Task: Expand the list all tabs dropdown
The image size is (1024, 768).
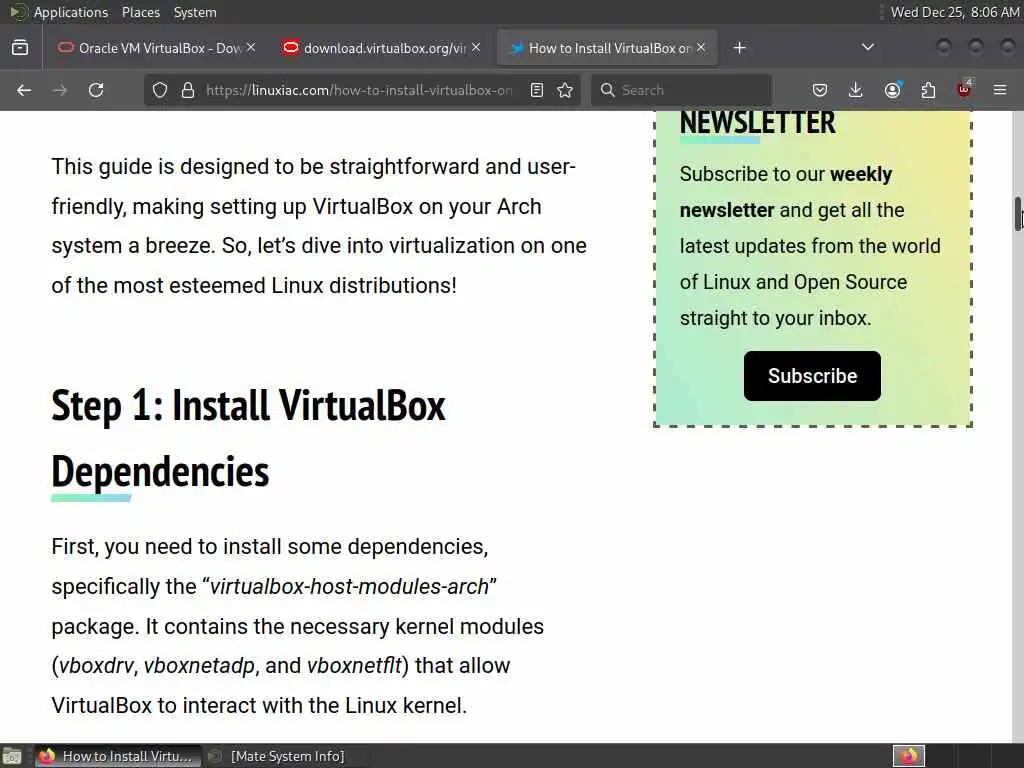Action: tap(868, 48)
